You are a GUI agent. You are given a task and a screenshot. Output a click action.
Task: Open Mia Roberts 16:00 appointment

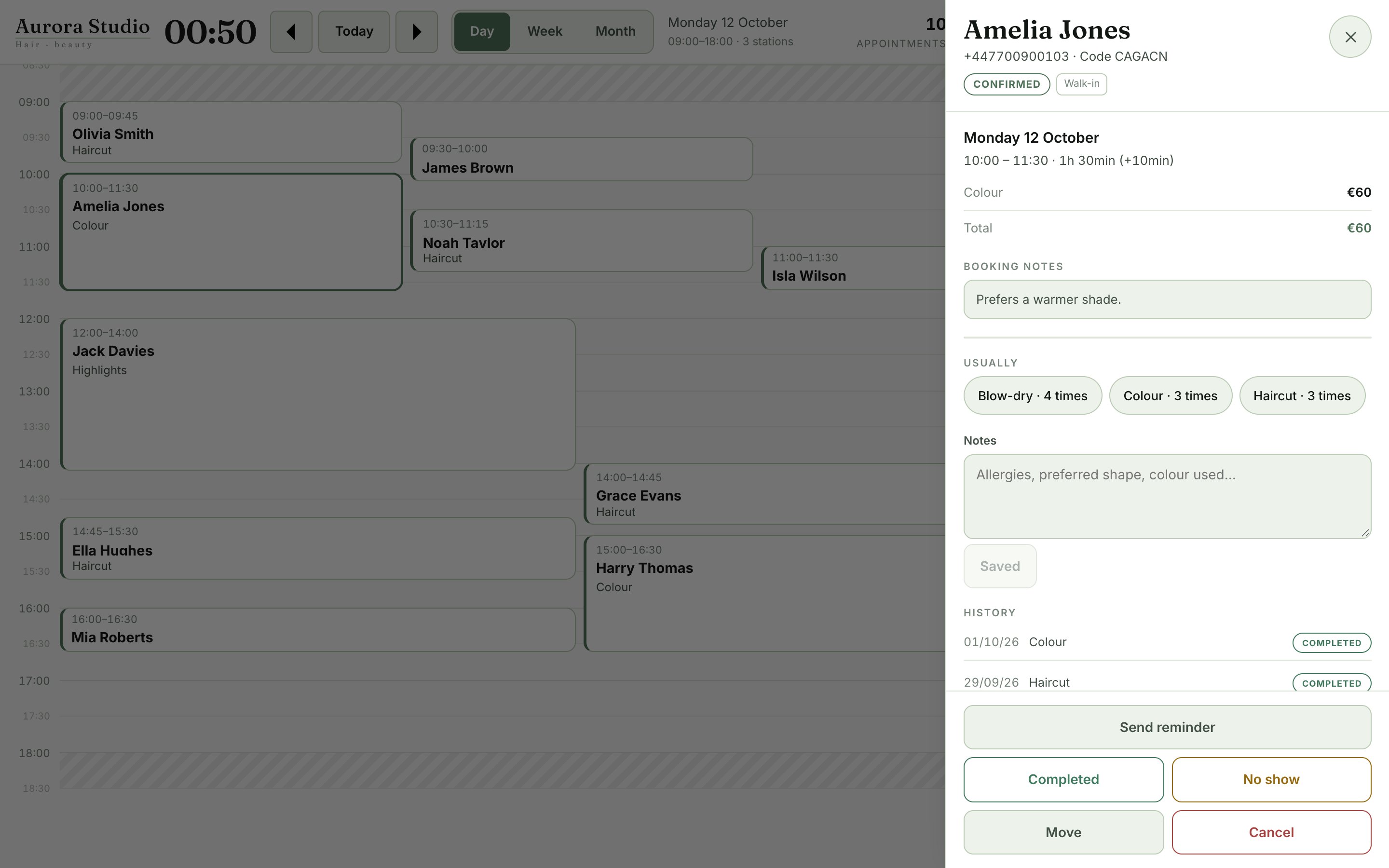click(x=317, y=630)
